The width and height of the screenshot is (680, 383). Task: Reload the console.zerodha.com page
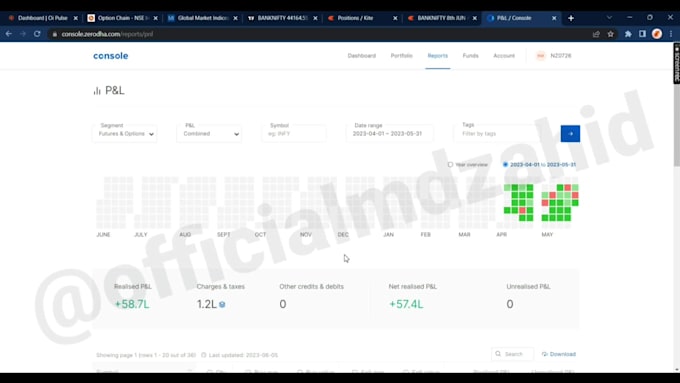[37, 34]
